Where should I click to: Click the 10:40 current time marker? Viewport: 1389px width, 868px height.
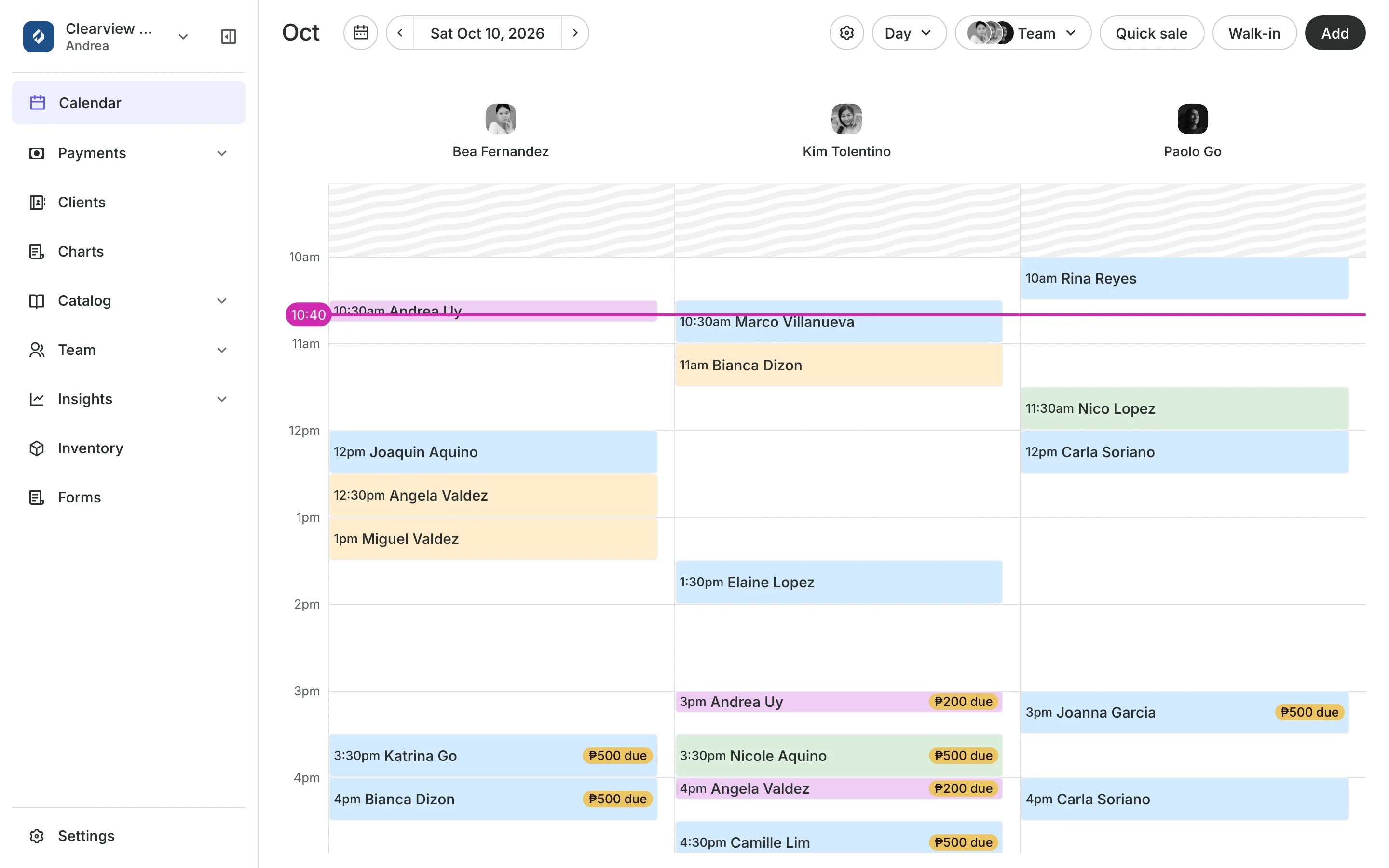pos(308,314)
